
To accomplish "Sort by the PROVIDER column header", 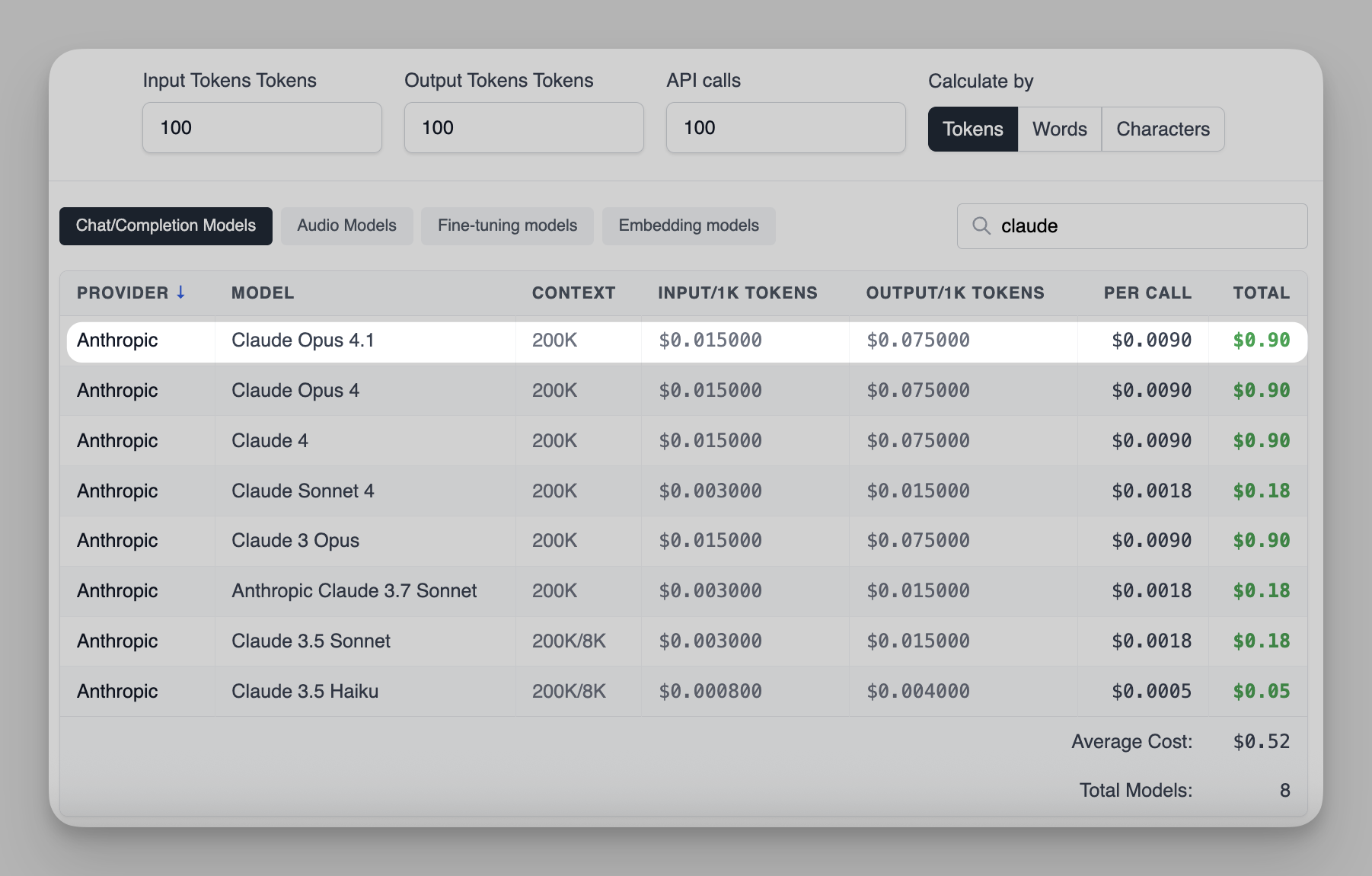I will (x=123, y=293).
